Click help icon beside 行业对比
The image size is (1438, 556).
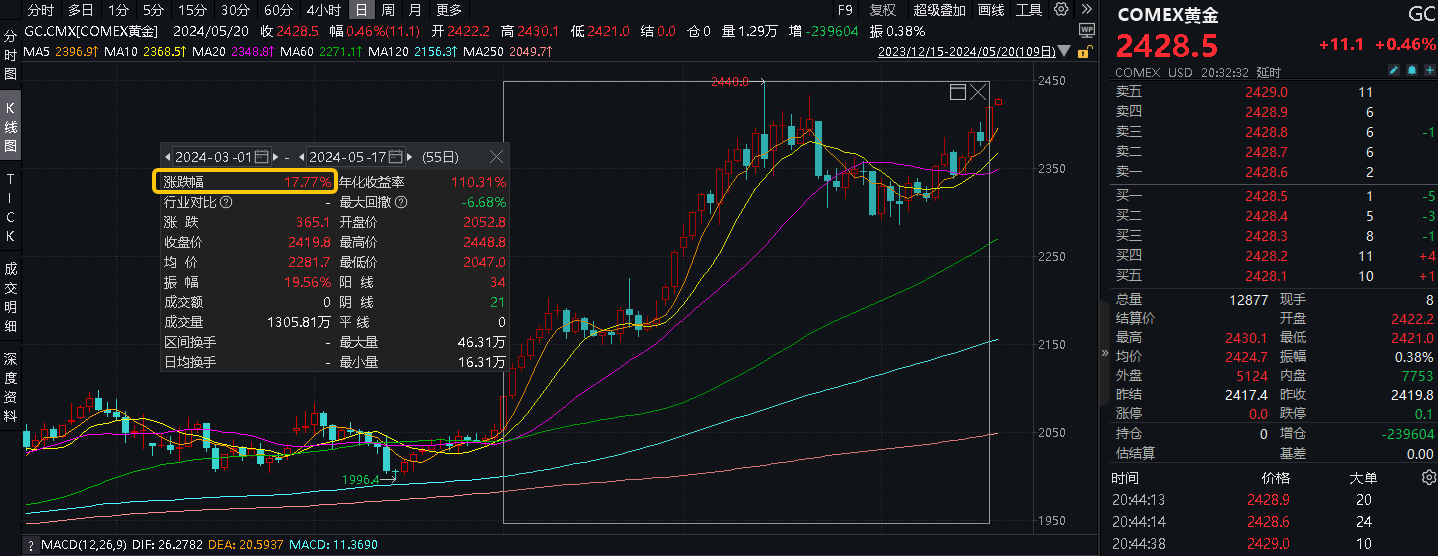click(226, 202)
